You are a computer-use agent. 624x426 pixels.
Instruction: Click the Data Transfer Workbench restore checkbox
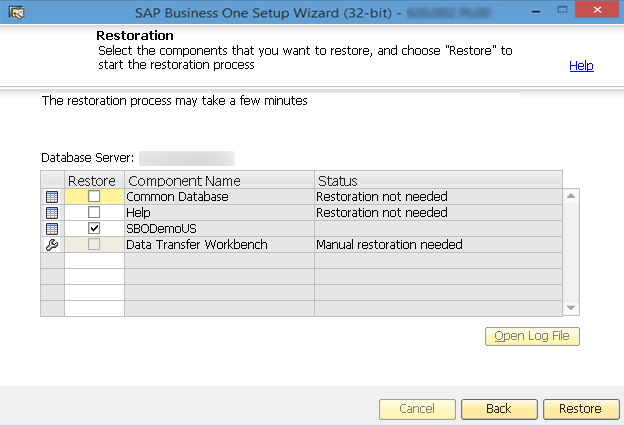pos(94,244)
